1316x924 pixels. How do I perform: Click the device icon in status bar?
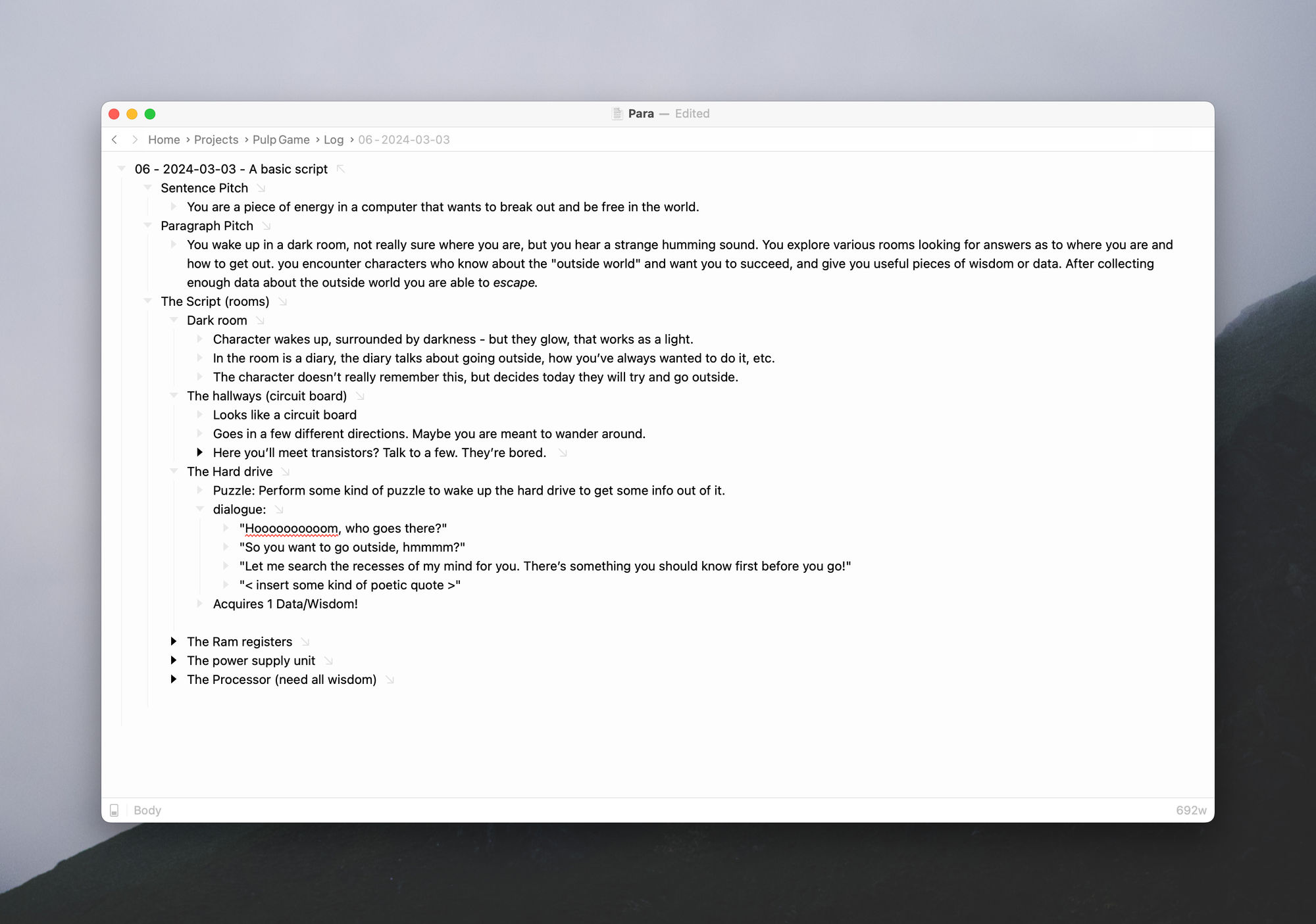pyautogui.click(x=114, y=810)
